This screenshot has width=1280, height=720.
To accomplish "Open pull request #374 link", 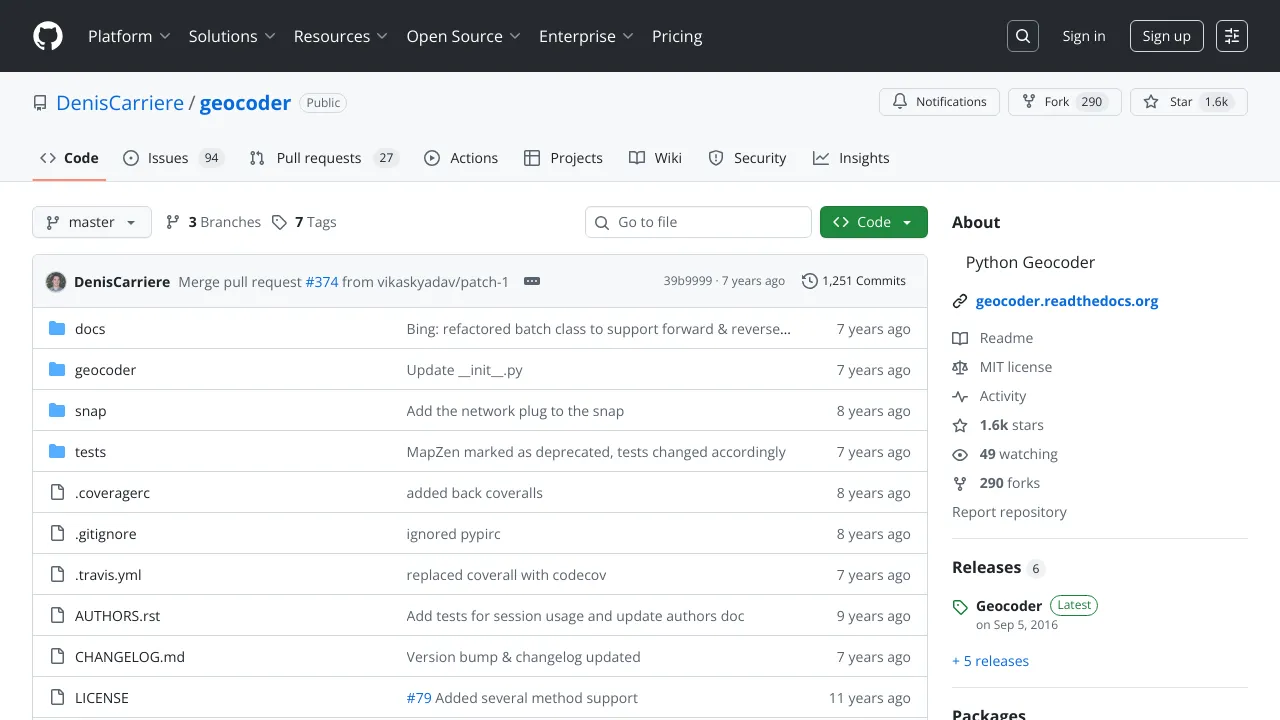I will (322, 282).
